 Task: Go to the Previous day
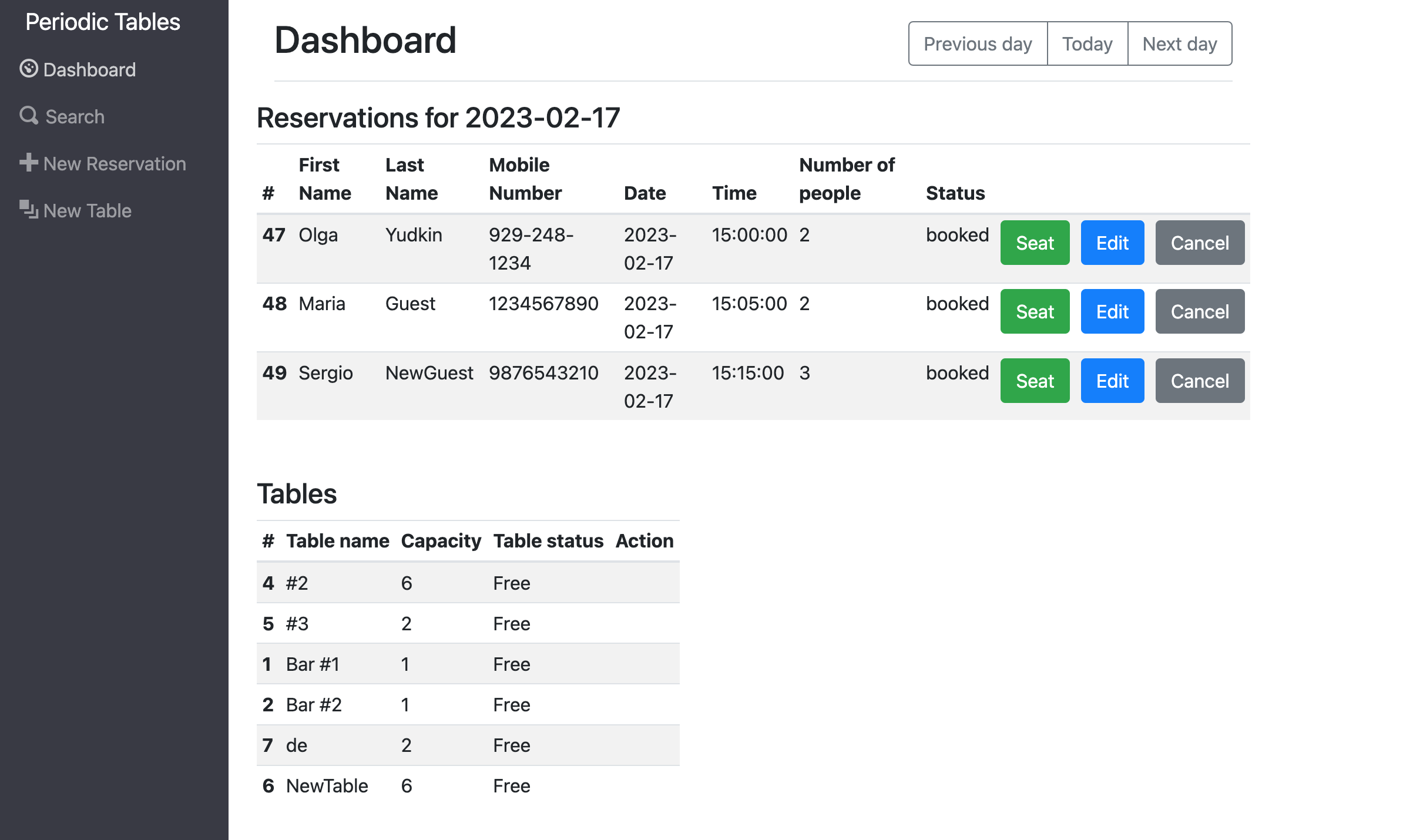tap(978, 43)
